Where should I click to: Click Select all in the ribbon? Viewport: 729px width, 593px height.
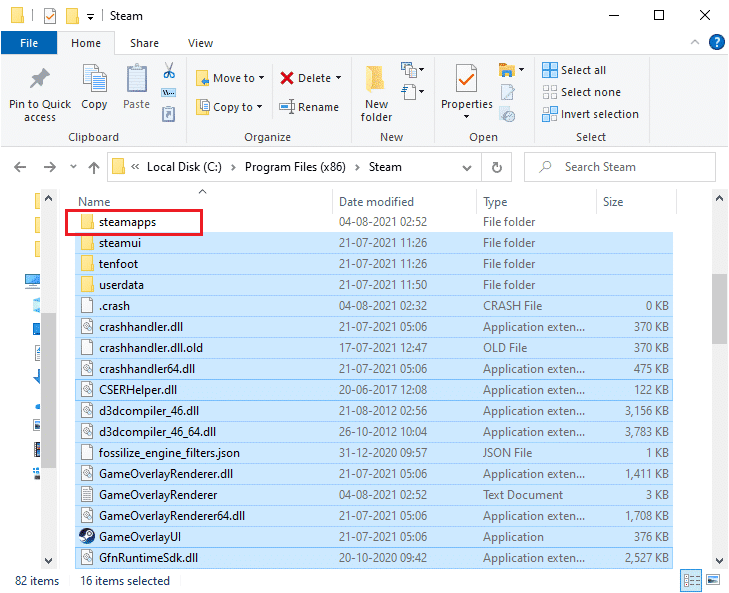[x=574, y=70]
